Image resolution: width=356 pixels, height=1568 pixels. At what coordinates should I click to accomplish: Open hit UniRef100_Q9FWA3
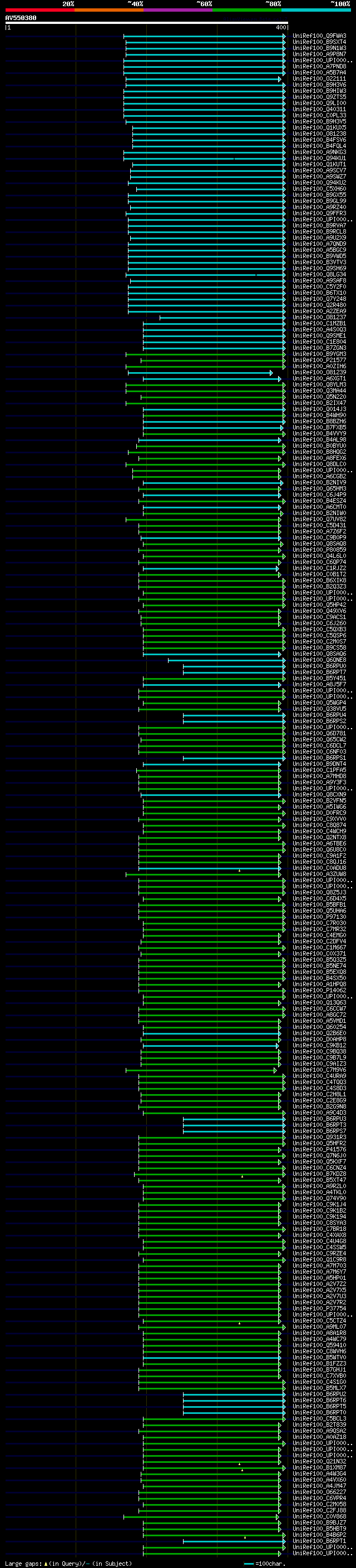click(319, 36)
